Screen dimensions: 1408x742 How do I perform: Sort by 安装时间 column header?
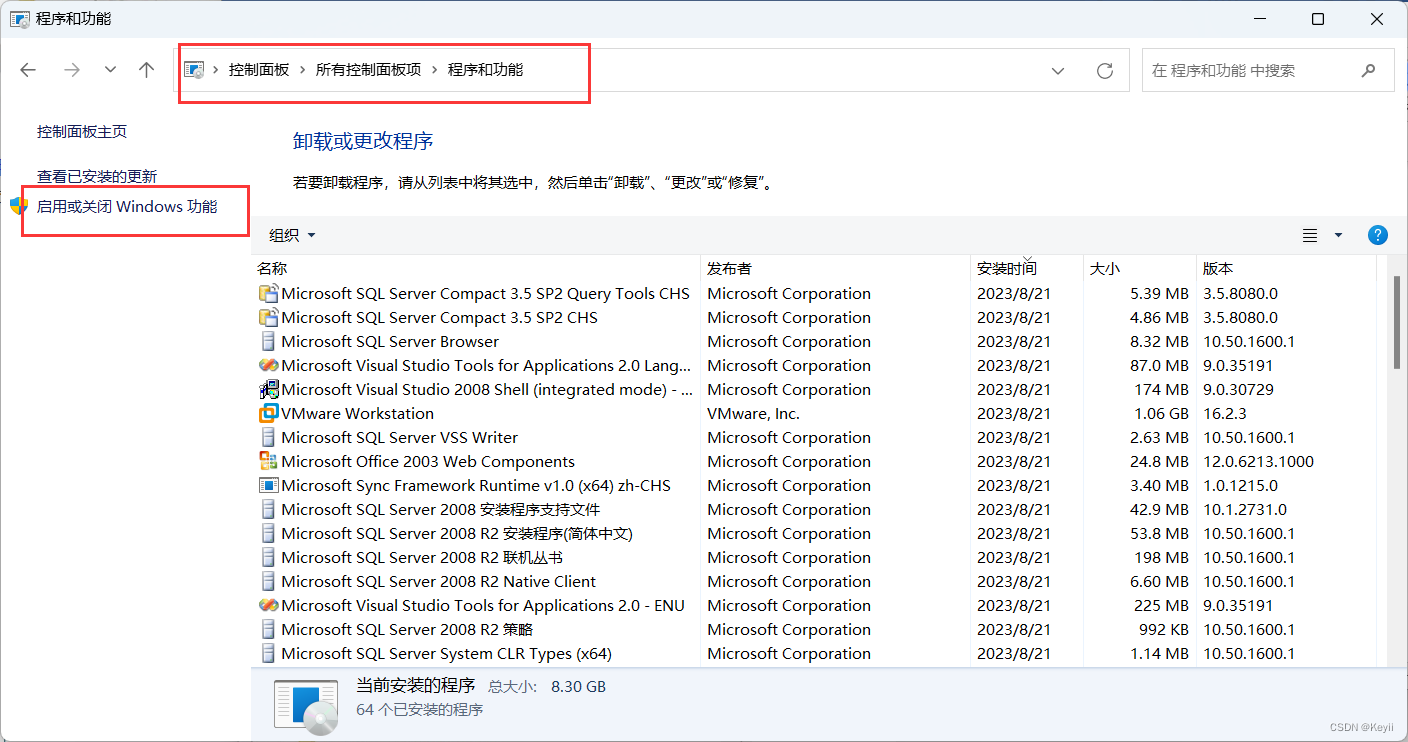[1027, 269]
